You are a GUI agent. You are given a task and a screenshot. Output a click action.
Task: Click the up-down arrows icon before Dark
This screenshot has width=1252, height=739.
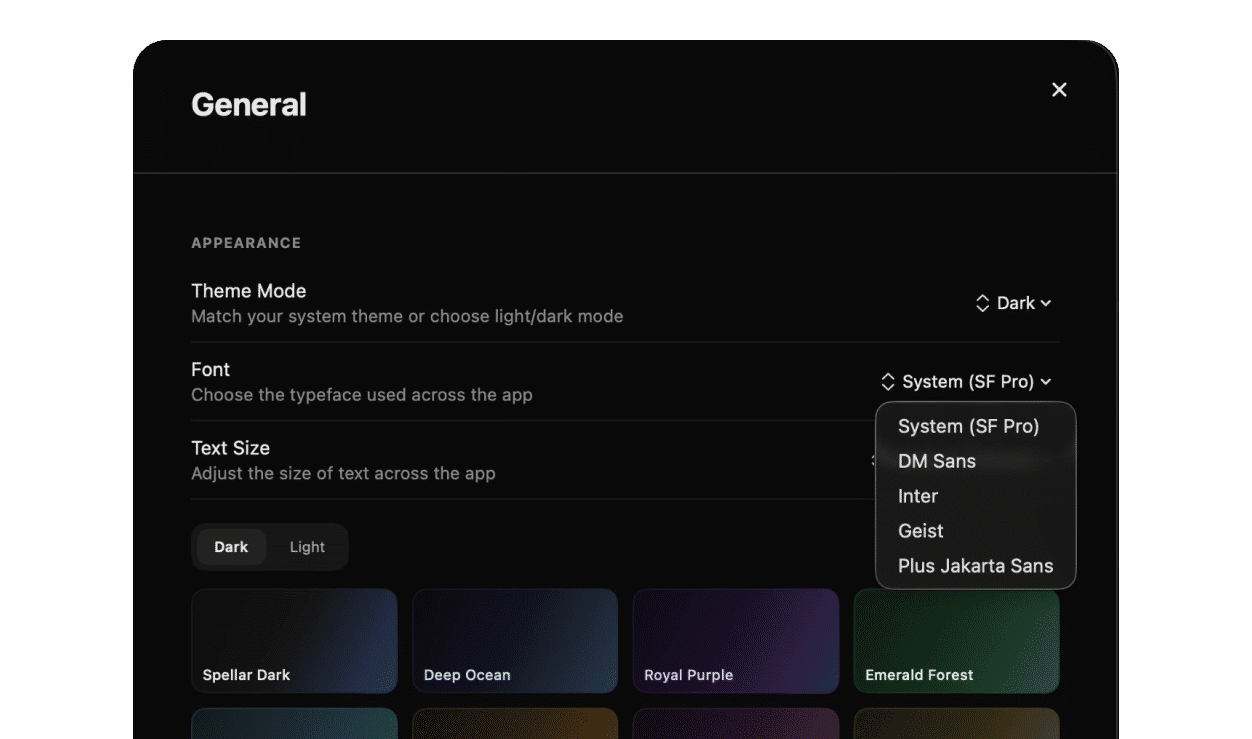pyautogui.click(x=983, y=303)
